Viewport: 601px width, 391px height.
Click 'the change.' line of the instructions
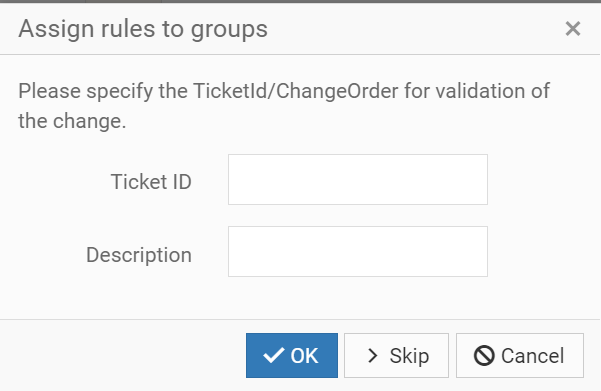[x=72, y=121]
